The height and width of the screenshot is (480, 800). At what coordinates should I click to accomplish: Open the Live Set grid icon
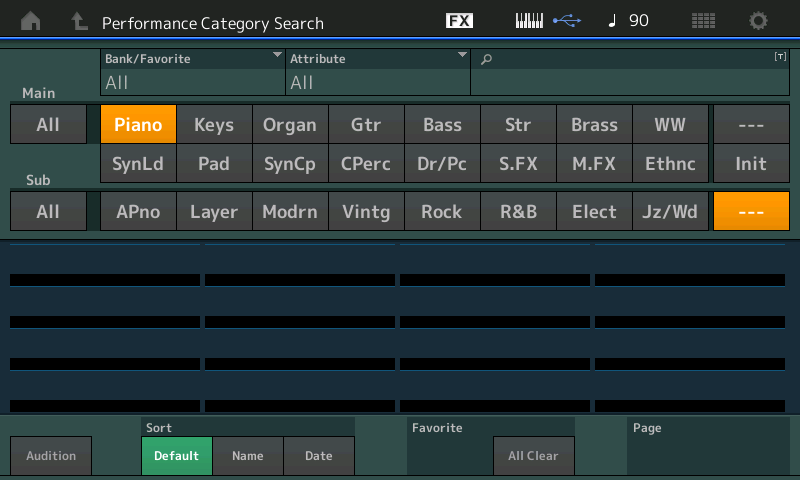click(x=703, y=21)
